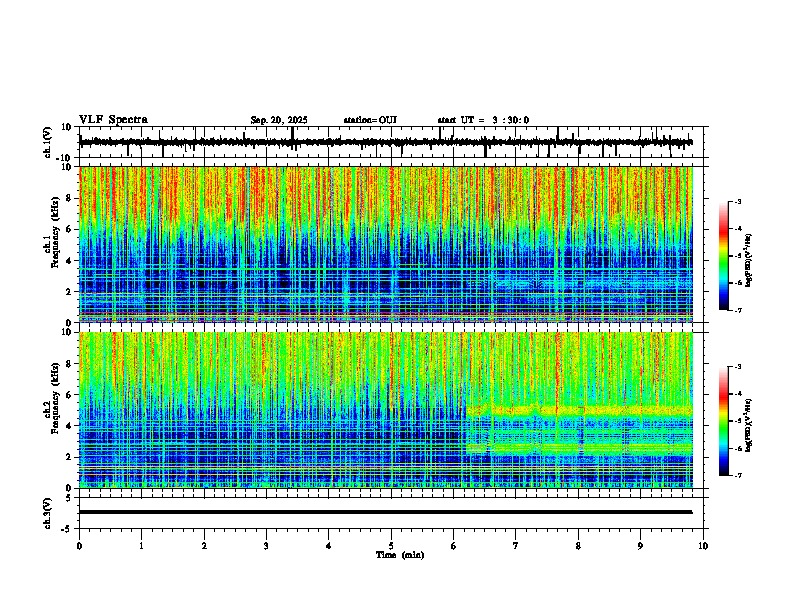Click the ch.2 color scale bar
Screen dimensions: 792x612
click(724, 421)
